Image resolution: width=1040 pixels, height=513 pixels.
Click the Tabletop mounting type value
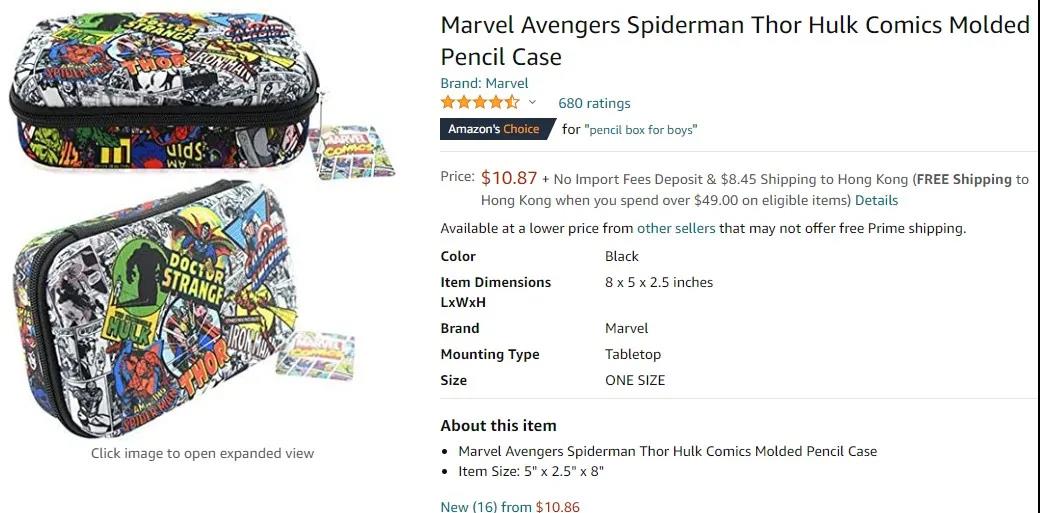[x=633, y=354]
